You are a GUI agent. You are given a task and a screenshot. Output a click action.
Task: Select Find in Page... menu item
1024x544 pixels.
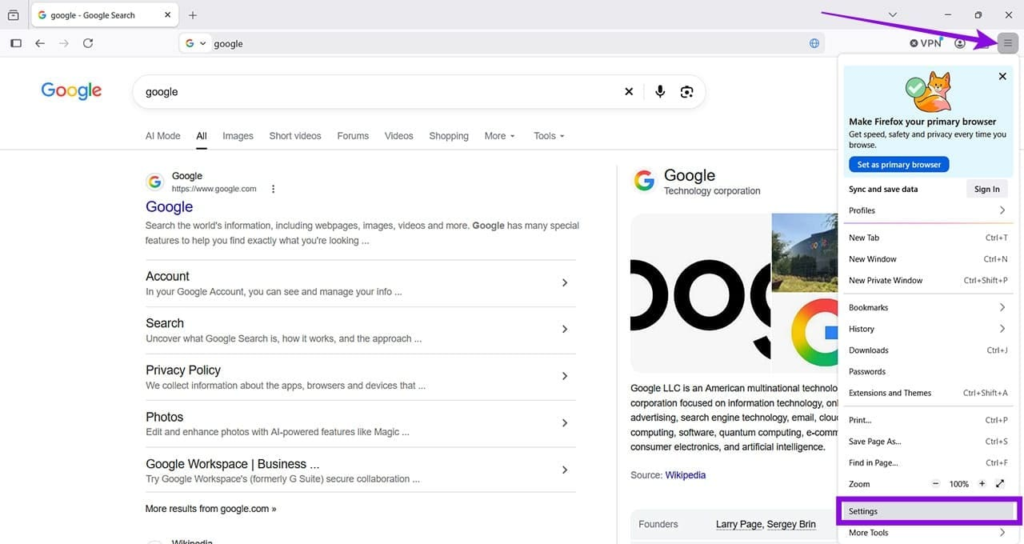coord(927,462)
